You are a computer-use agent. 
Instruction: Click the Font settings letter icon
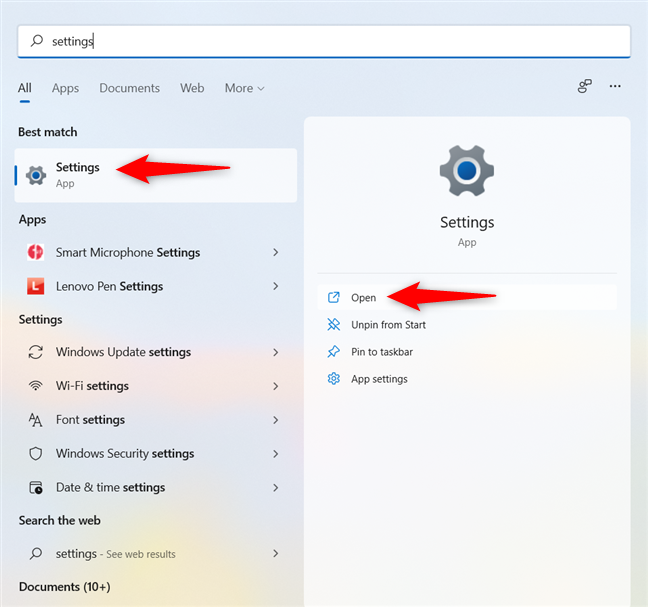click(36, 420)
